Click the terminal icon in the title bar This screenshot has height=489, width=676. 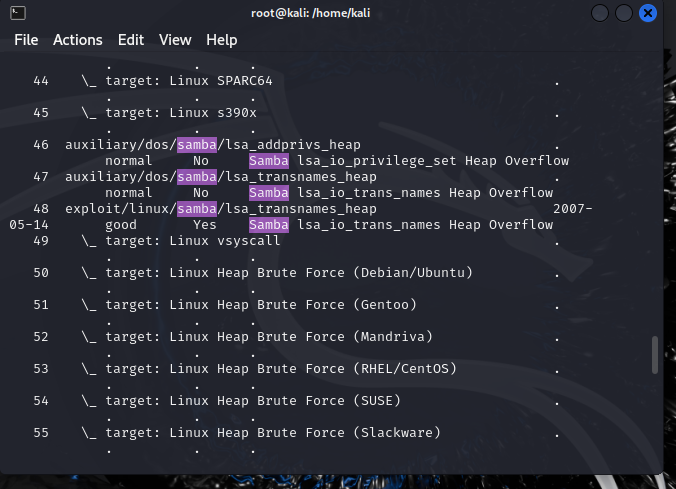20,13
